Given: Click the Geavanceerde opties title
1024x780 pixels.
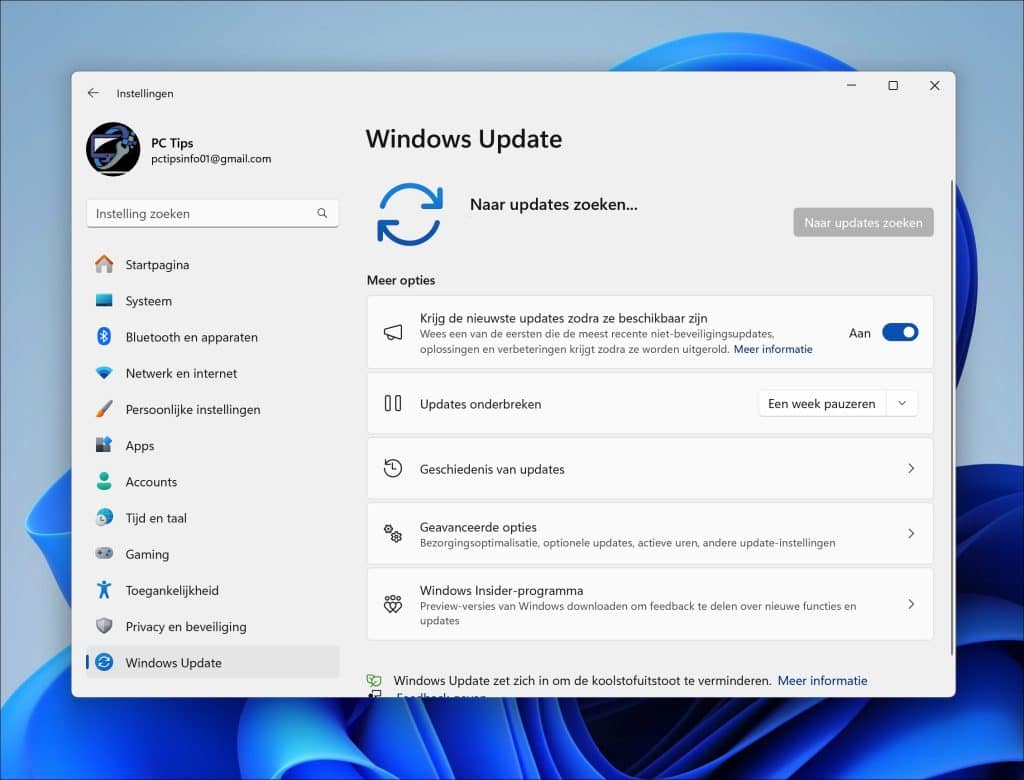Looking at the screenshot, I should pos(478,527).
